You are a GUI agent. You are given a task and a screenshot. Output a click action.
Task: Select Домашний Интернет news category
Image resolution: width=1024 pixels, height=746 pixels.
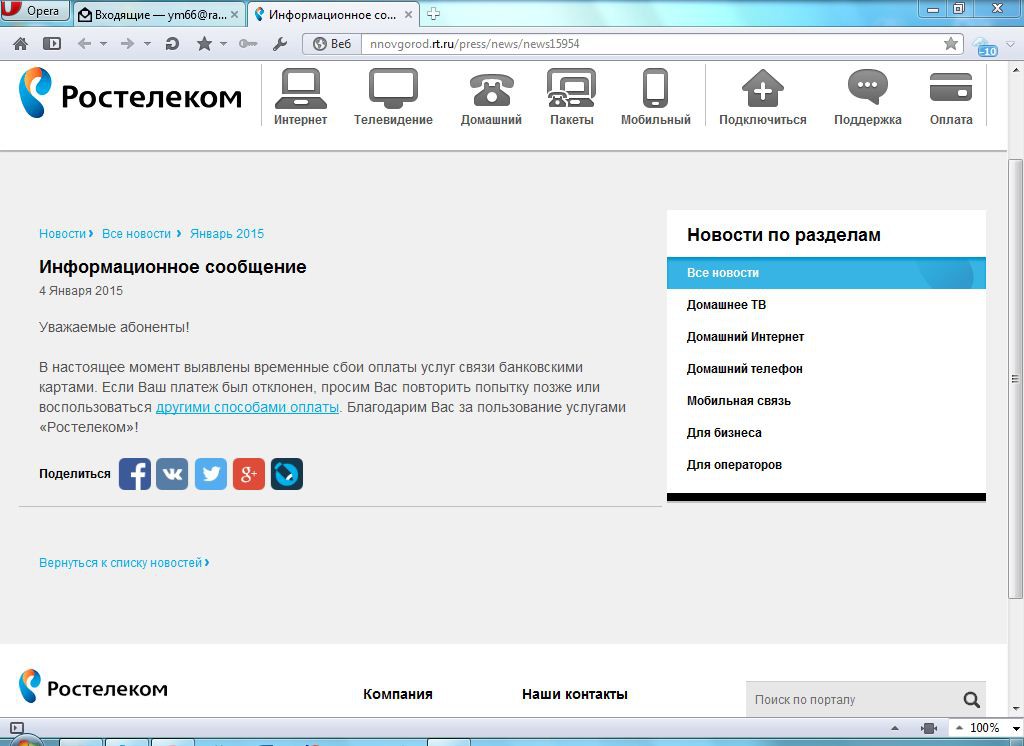pos(745,337)
